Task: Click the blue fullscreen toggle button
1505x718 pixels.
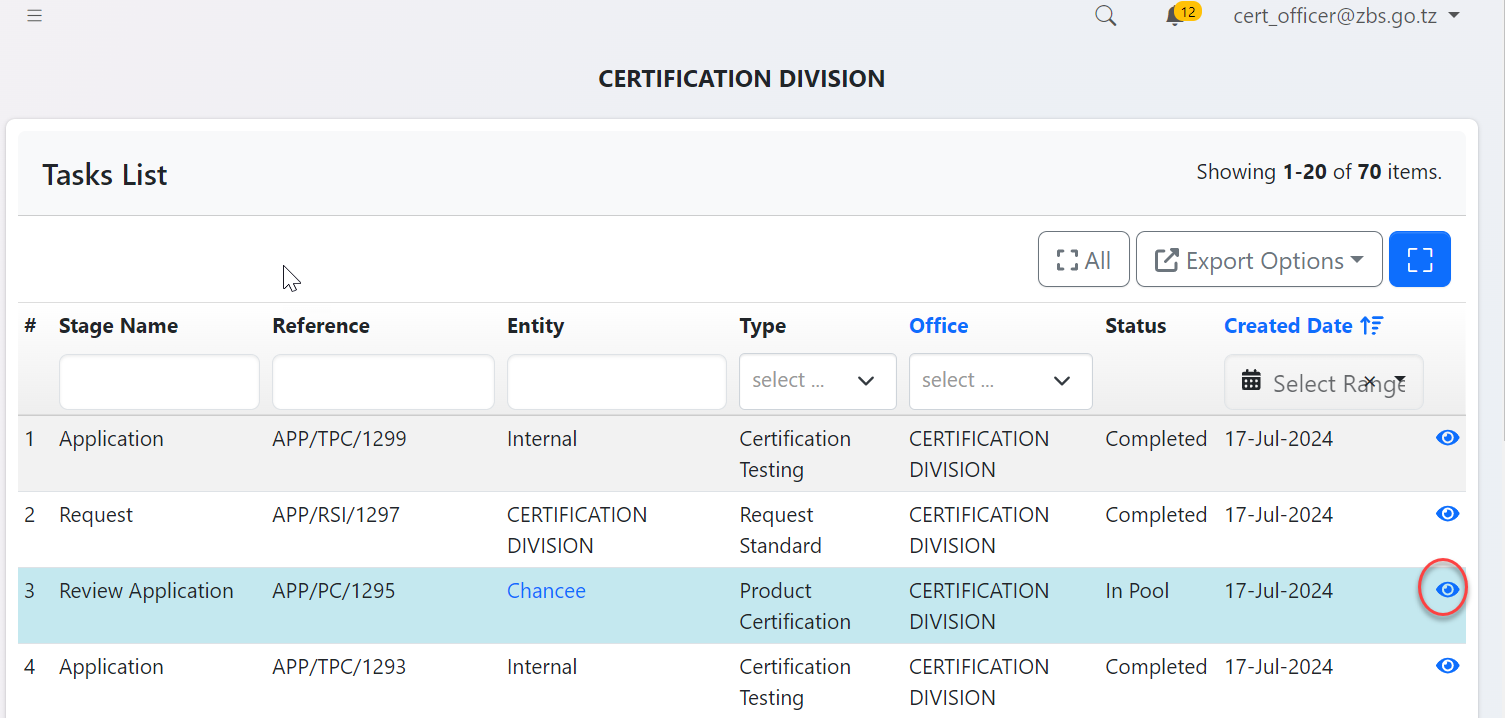Action: [x=1419, y=260]
